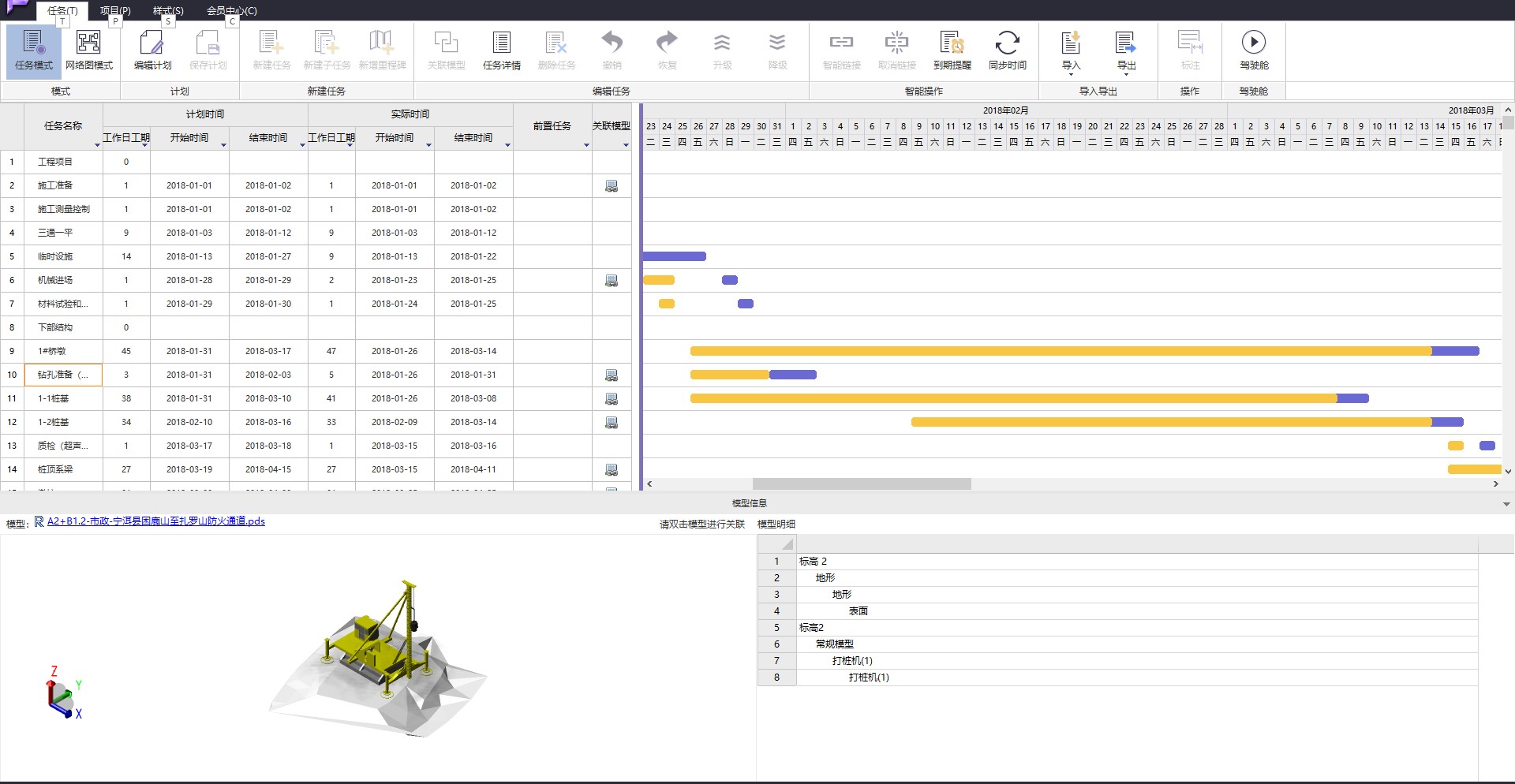The height and width of the screenshot is (784, 1515).
Task: Open the 导出 export menu
Action: point(1126,52)
